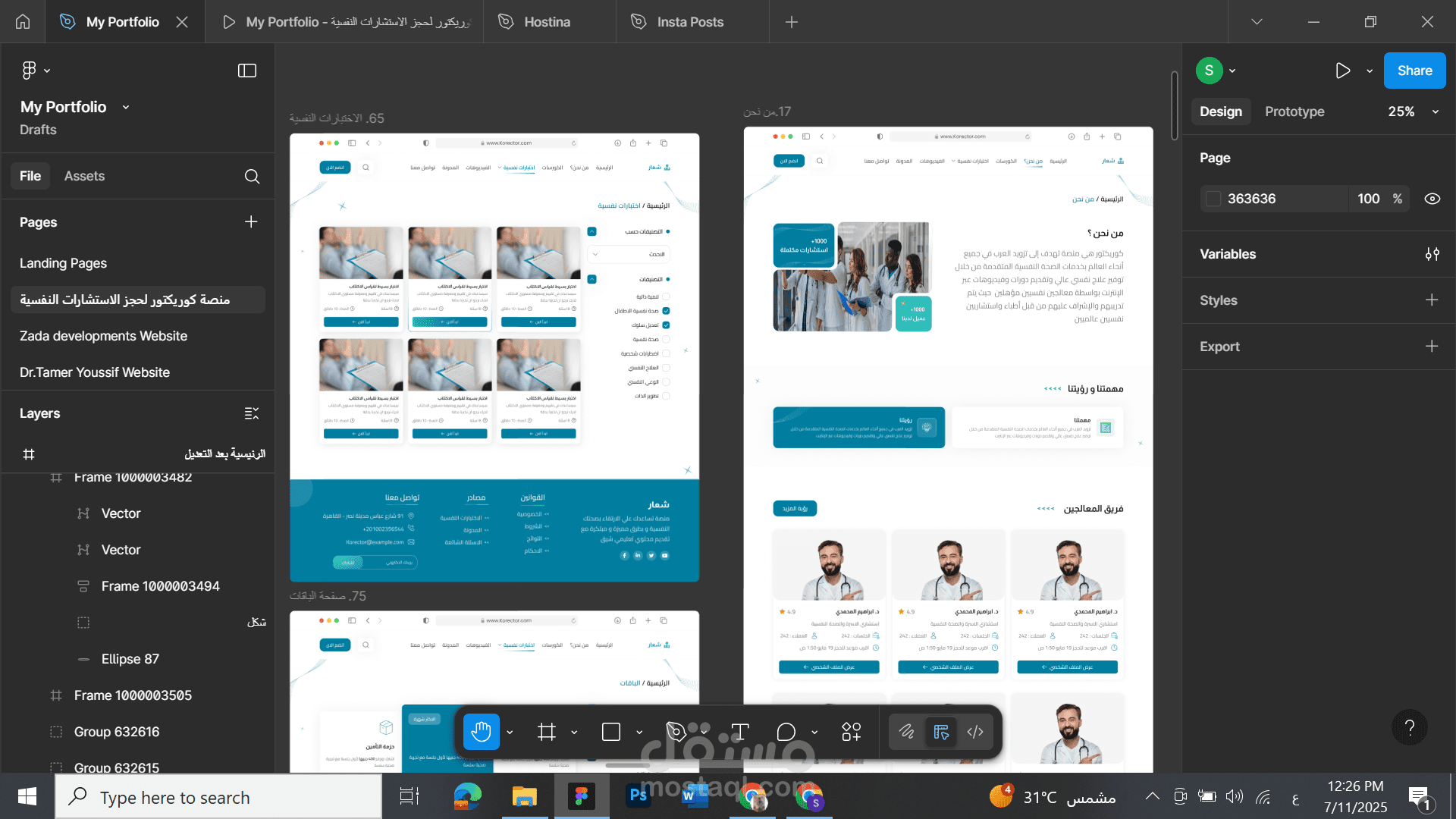Screen dimensions: 1456x819
Task: Open the variables settings icon
Action: coord(1432,254)
